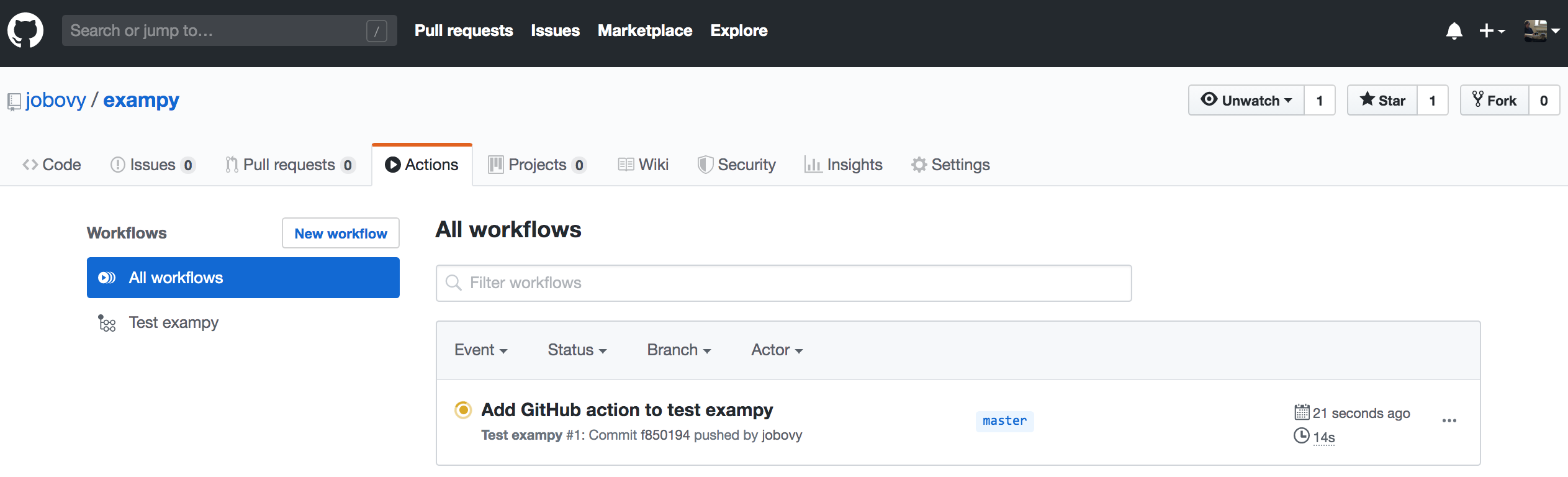
Task: Click the repository book icon
Action: point(14,101)
